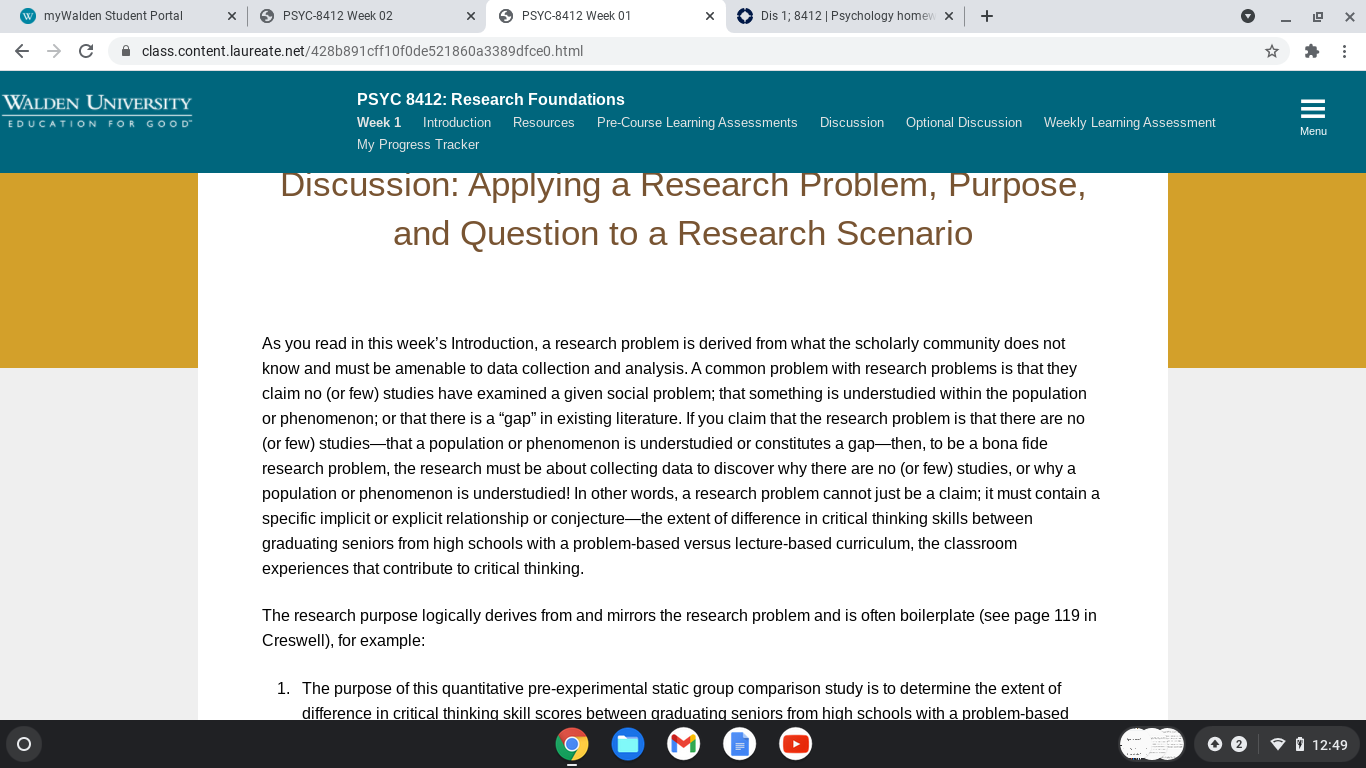
Task: Open the Optional Discussion link
Action: [x=964, y=123]
